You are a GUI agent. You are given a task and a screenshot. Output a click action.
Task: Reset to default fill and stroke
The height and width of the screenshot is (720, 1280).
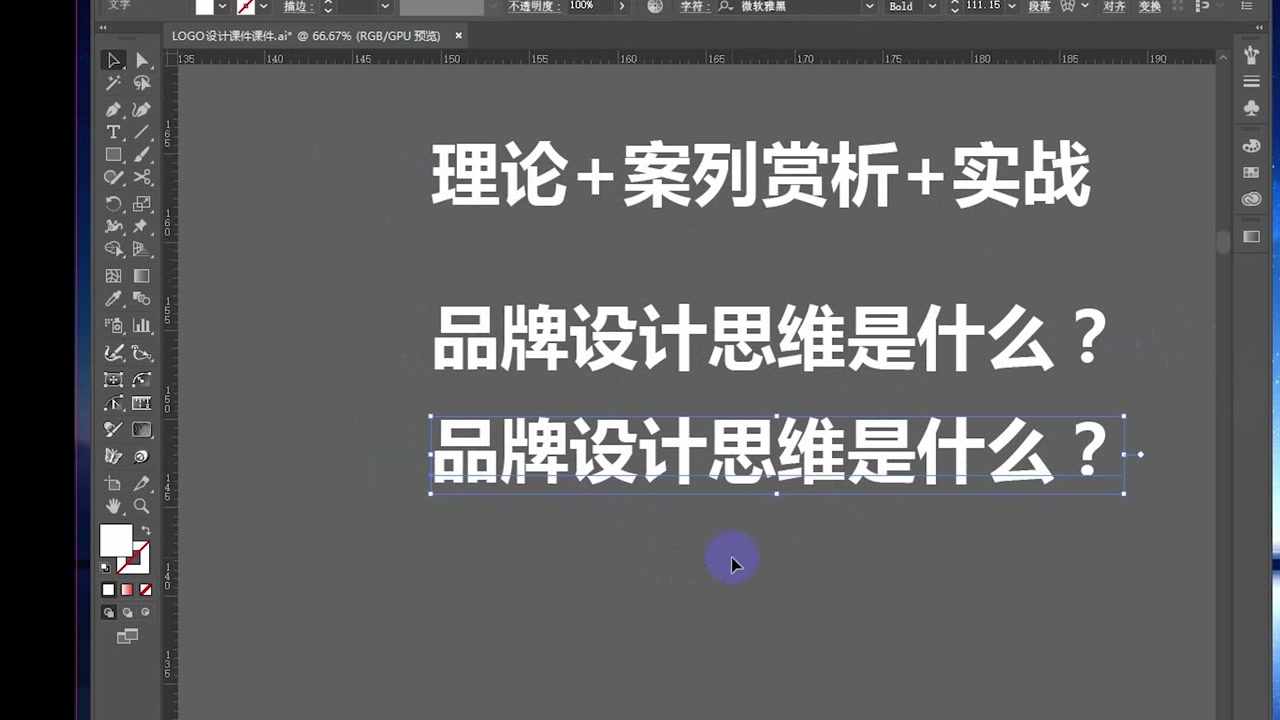(106, 567)
